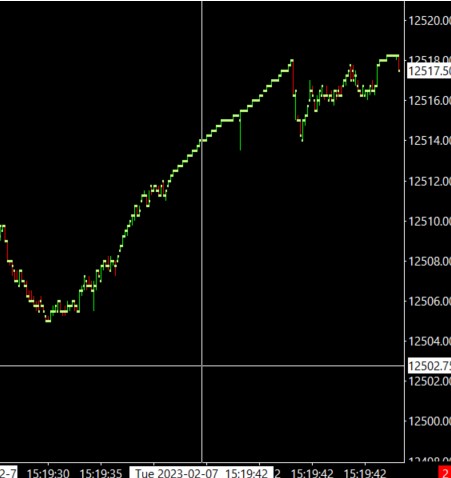This screenshot has height=478, width=451.
Task: Select the 12502.75 crosshair price tag
Action: tap(429, 366)
